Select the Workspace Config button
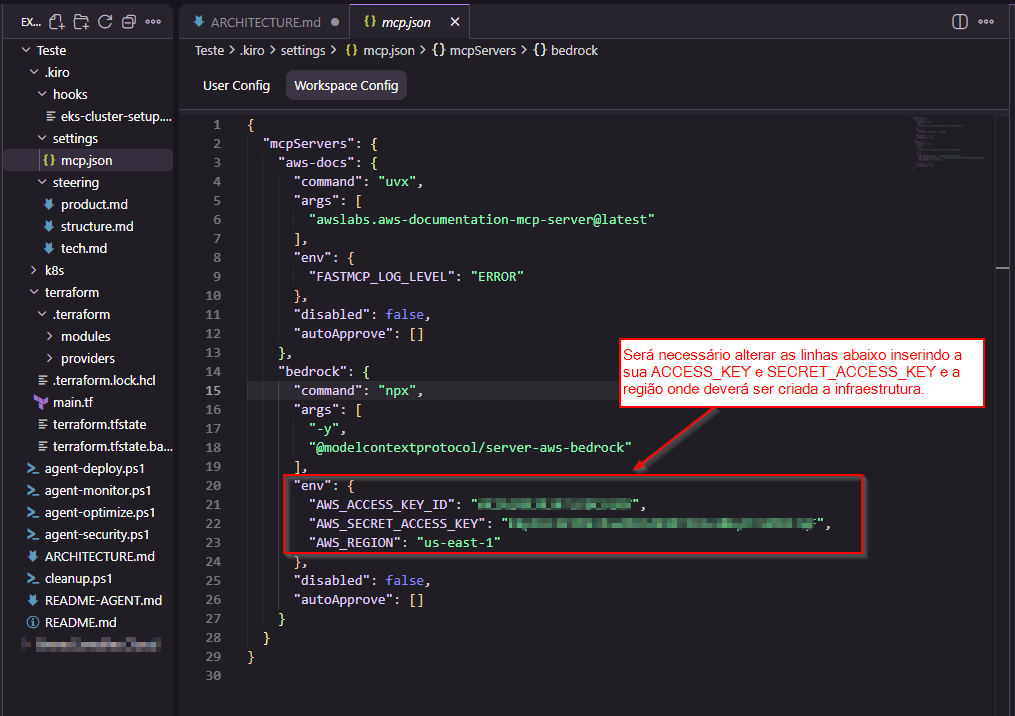 (346, 86)
